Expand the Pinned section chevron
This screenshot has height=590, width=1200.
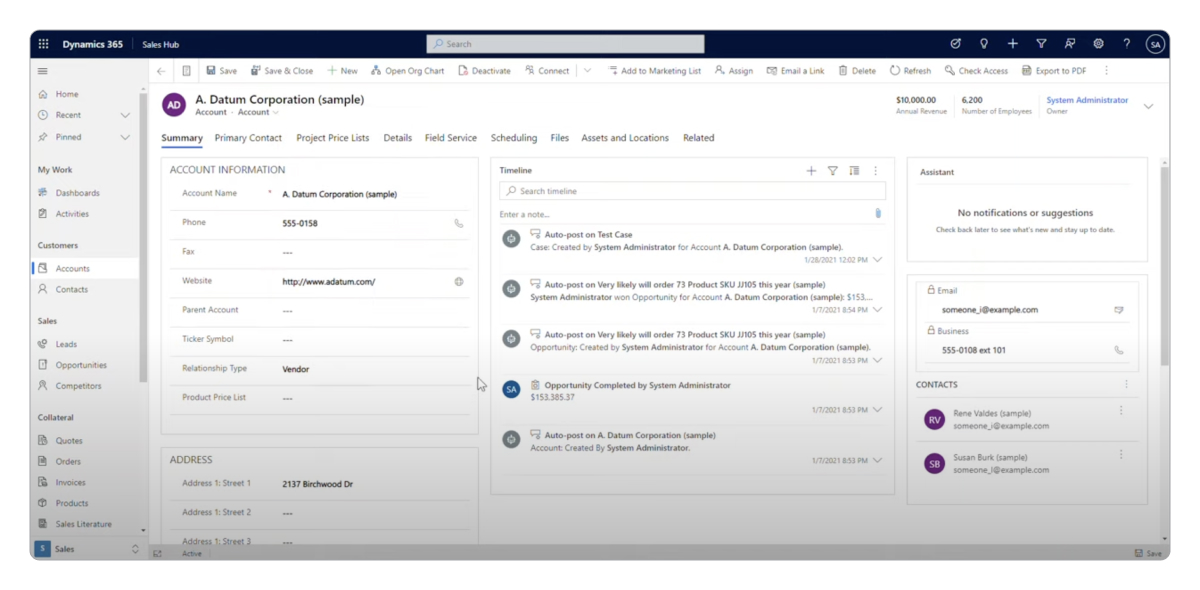click(x=125, y=137)
